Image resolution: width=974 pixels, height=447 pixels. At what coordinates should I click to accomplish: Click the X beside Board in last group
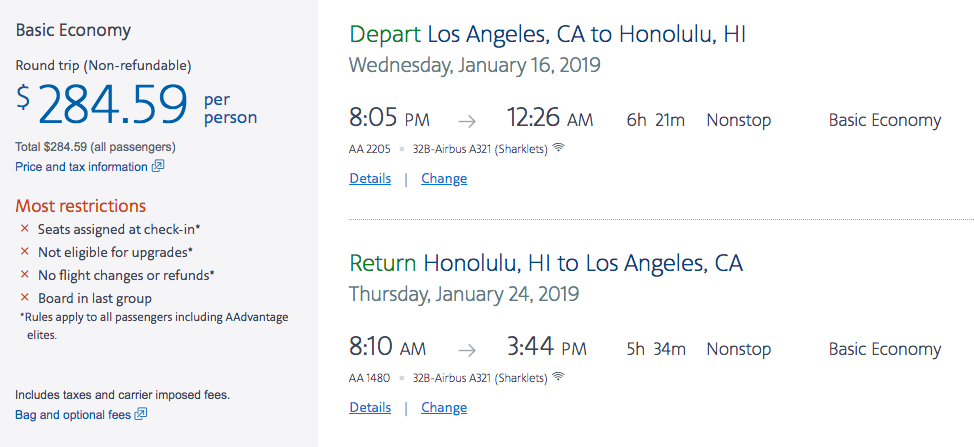[x=25, y=298]
